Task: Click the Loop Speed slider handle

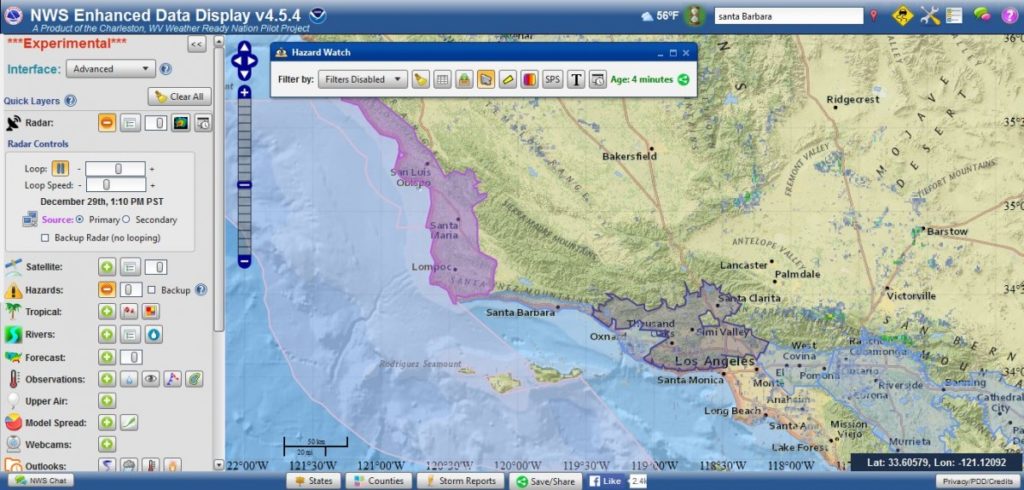Action: click(x=106, y=185)
